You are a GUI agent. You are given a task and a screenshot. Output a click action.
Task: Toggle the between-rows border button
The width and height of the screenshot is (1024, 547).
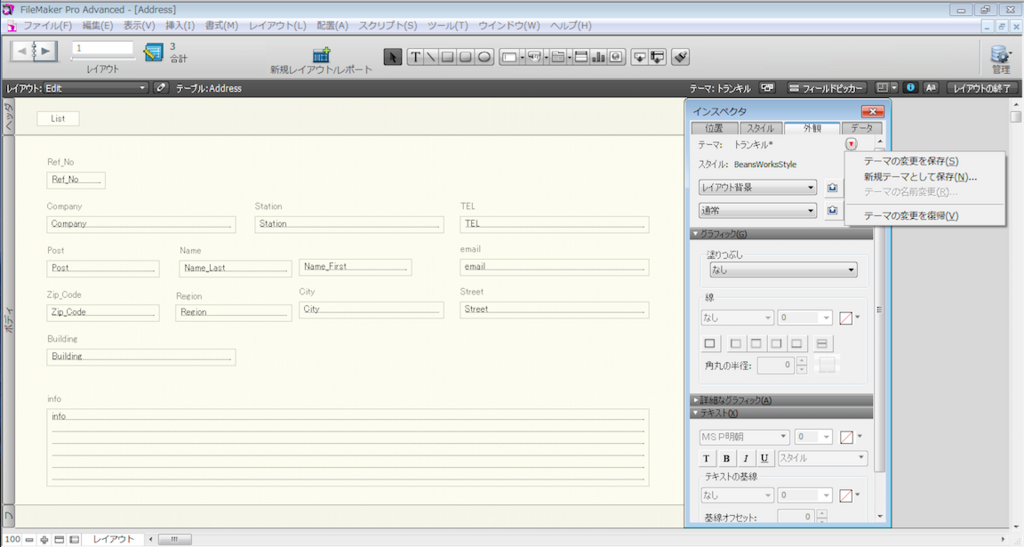tap(822, 343)
